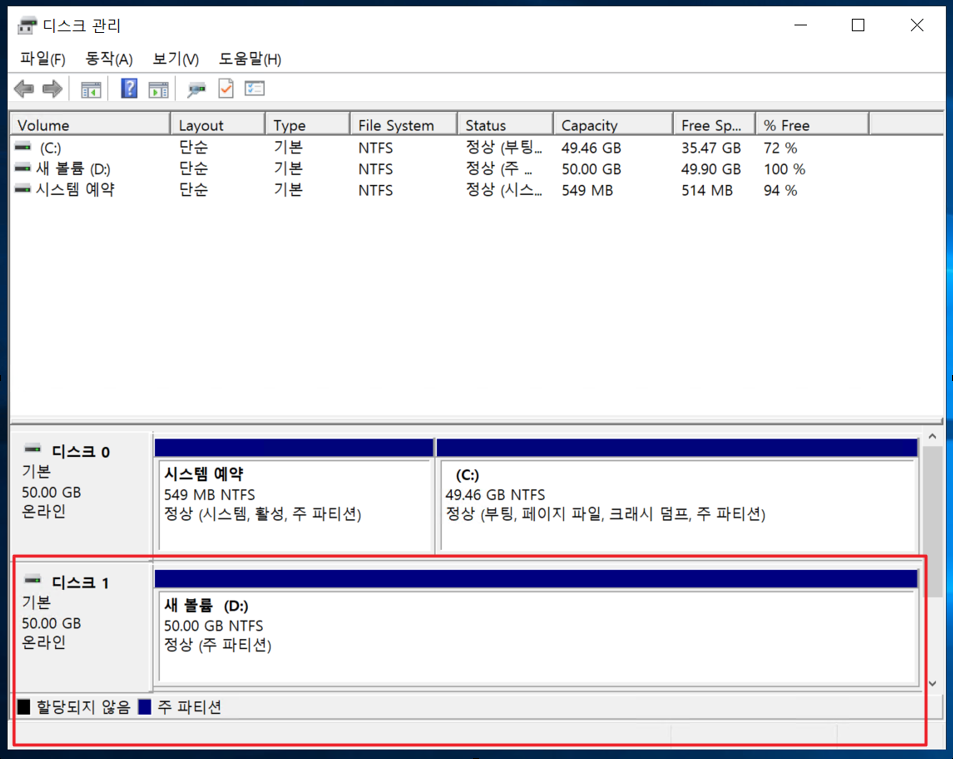Sort by the Volume column header

[90, 125]
